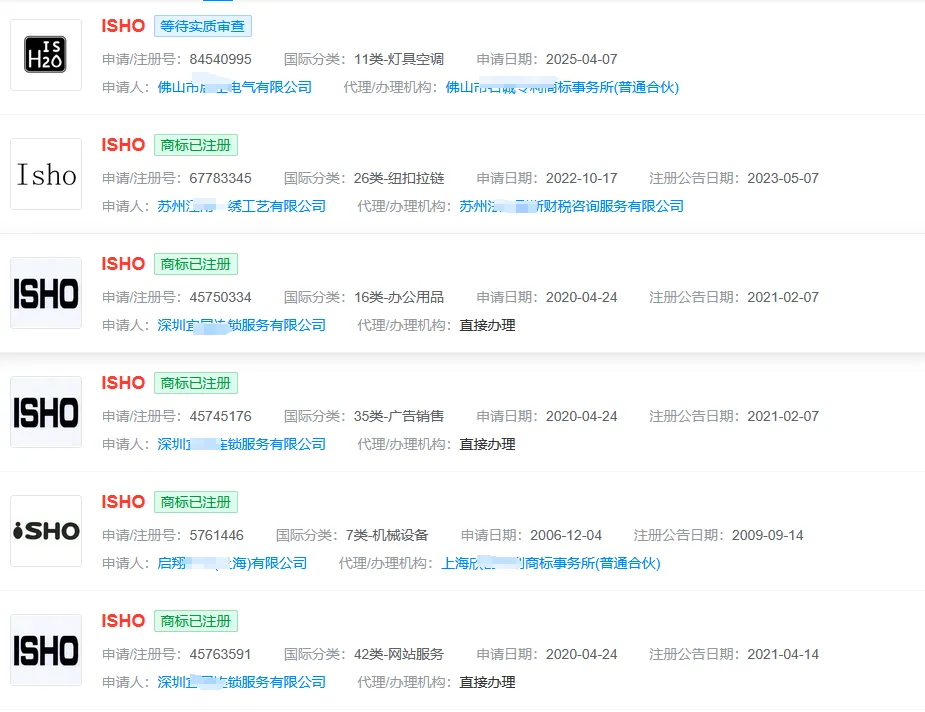925x712 pixels.
Task: Select registration number 45750334
Action: 221,297
